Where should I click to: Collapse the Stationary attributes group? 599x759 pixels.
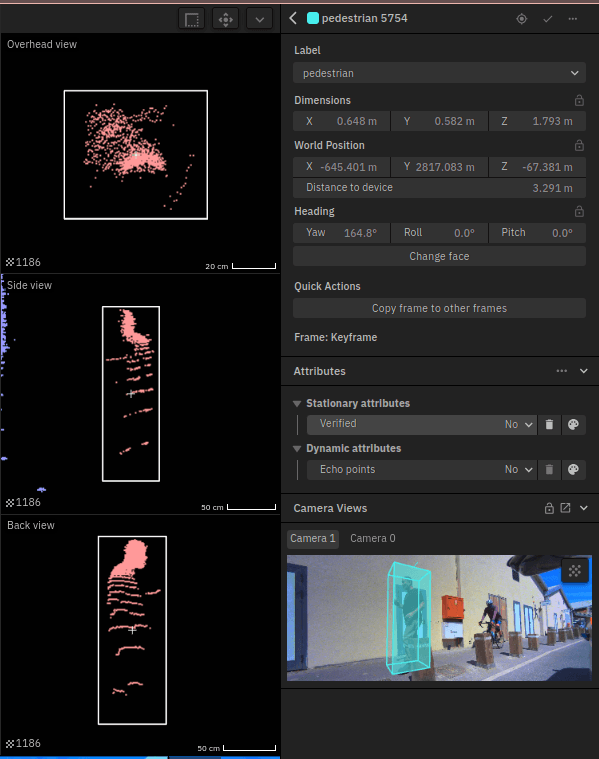click(297, 404)
